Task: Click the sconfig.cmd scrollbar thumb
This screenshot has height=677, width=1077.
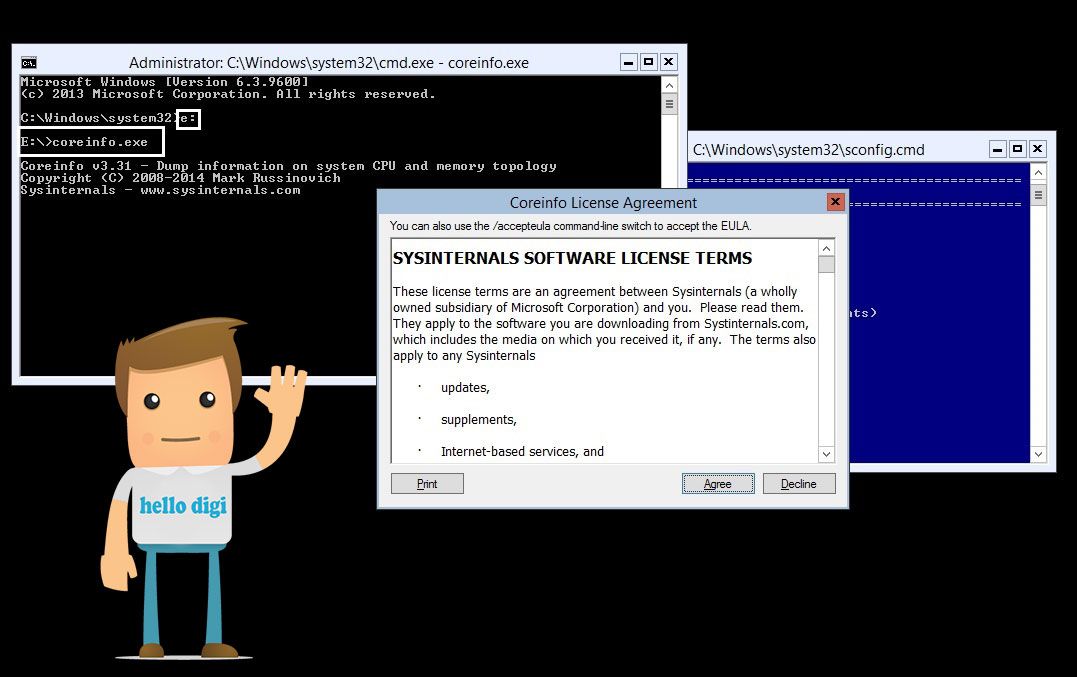Action: pos(1039,195)
